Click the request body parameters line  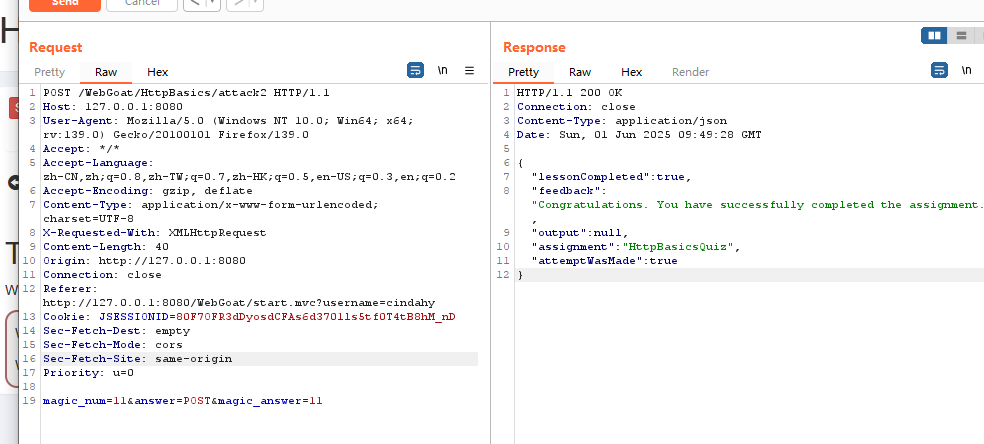182,400
